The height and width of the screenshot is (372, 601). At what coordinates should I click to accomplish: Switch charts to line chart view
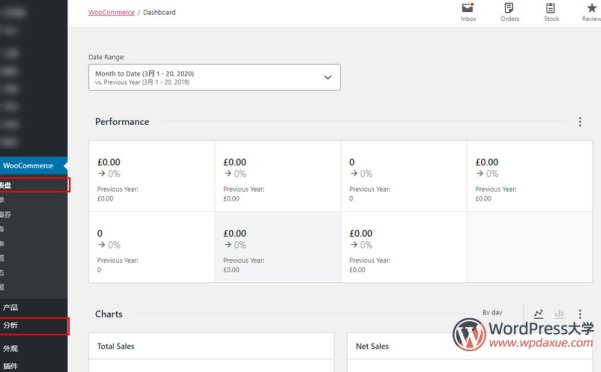click(x=539, y=314)
